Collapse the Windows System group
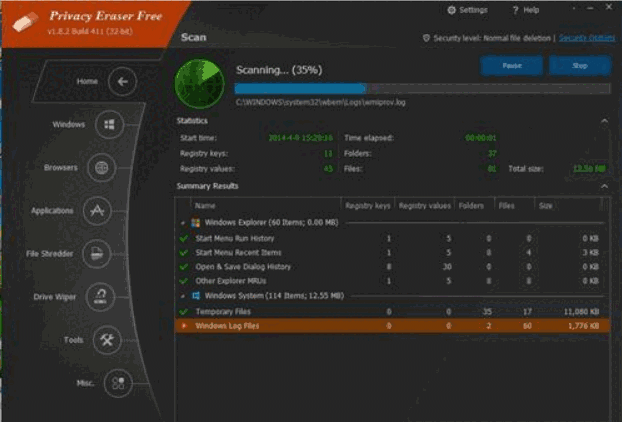Image resolution: width=622 pixels, height=422 pixels. click(182, 297)
